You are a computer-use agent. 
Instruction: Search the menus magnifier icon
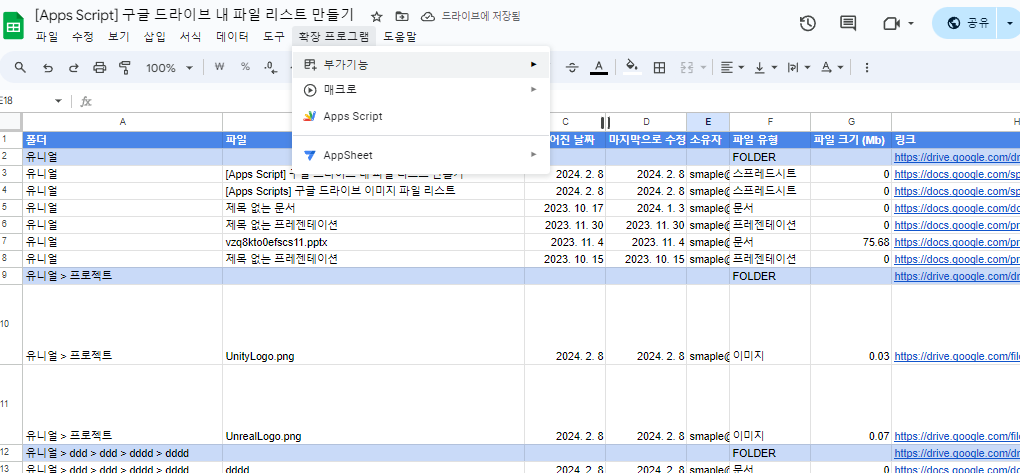pyautogui.click(x=20, y=68)
